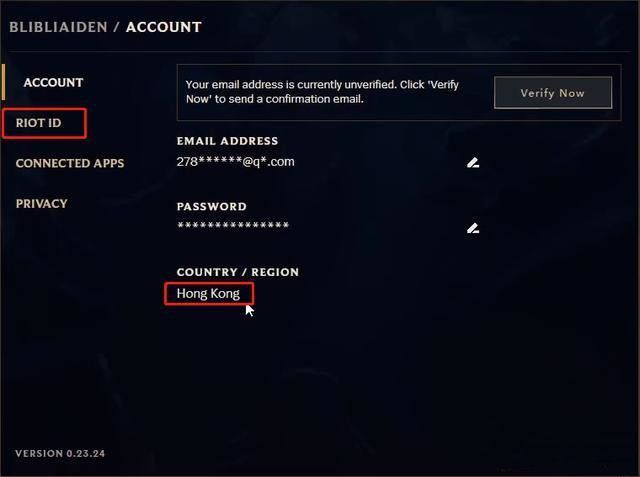Click the Hong Kong region value
The width and height of the screenshot is (640, 477).
click(208, 293)
